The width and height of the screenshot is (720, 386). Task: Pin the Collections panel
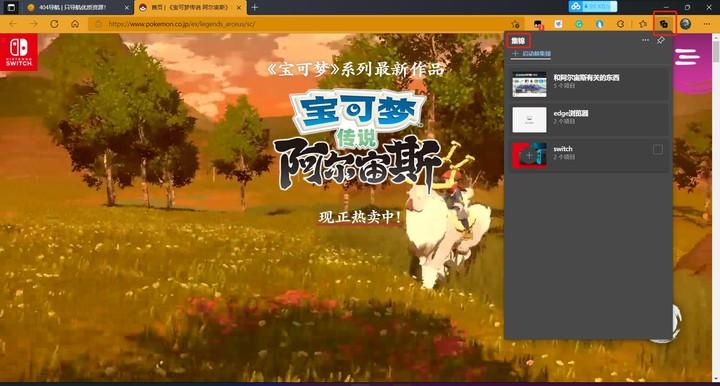pos(660,40)
